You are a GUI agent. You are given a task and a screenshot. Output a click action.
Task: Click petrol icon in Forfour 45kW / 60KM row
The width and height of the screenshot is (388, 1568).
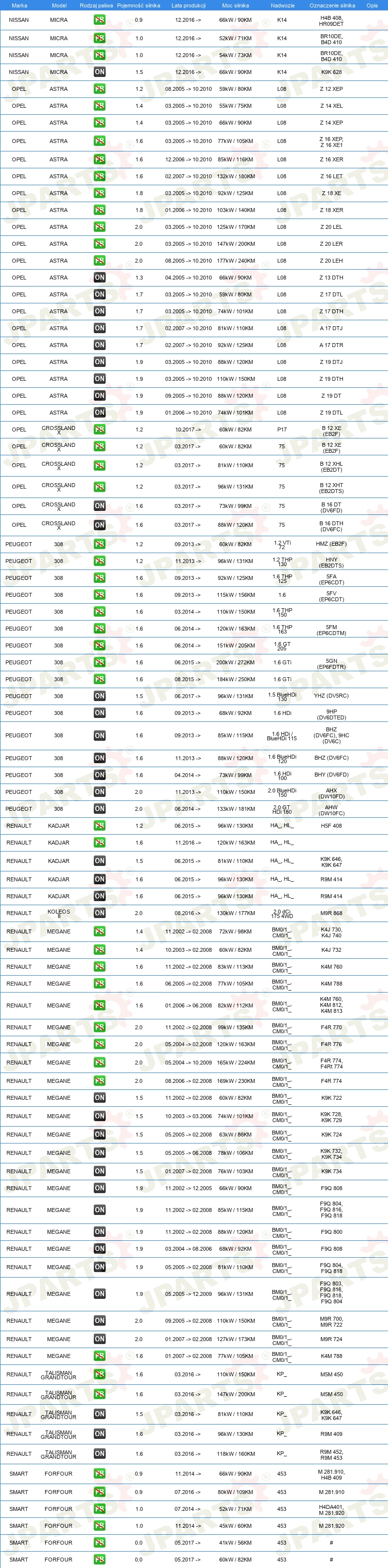pyautogui.click(x=99, y=1526)
